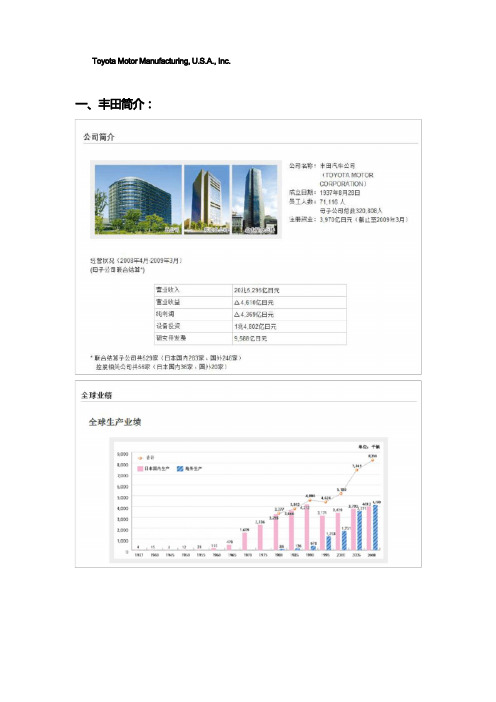This screenshot has width=496, height=702.
Task: Click the '公司简介' section header
Action: 98,137
